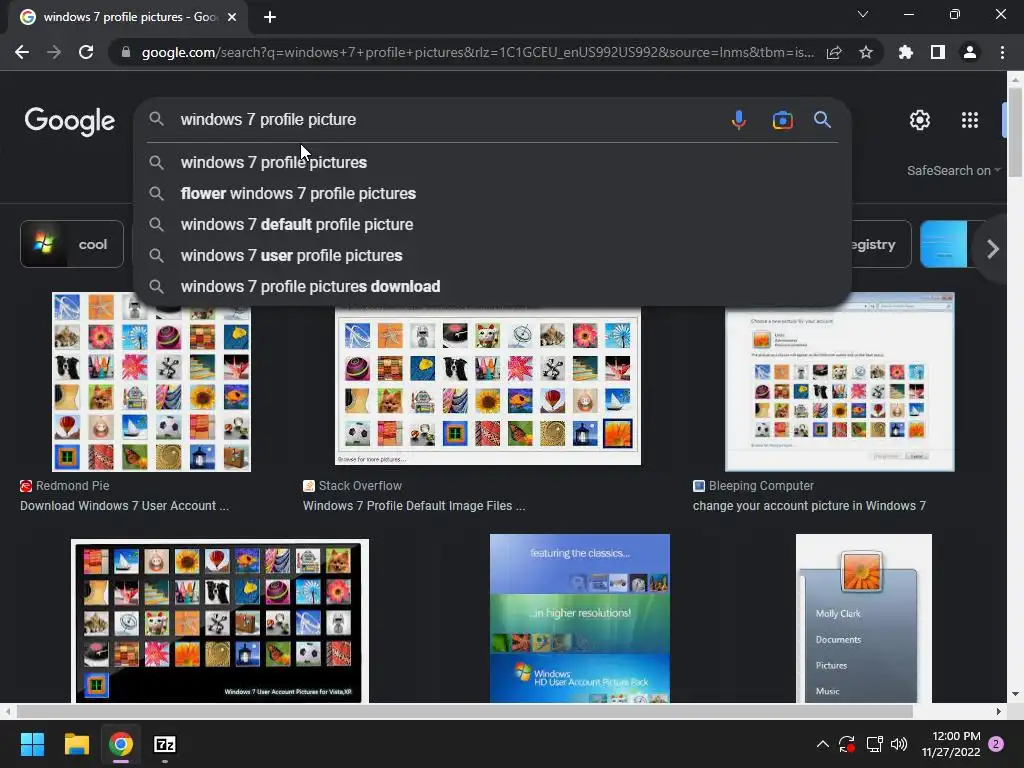Expand Chrome tab search chevron

863,14
